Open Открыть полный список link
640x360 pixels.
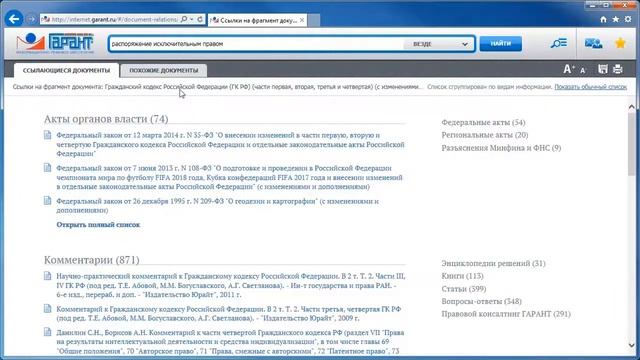click(x=98, y=224)
